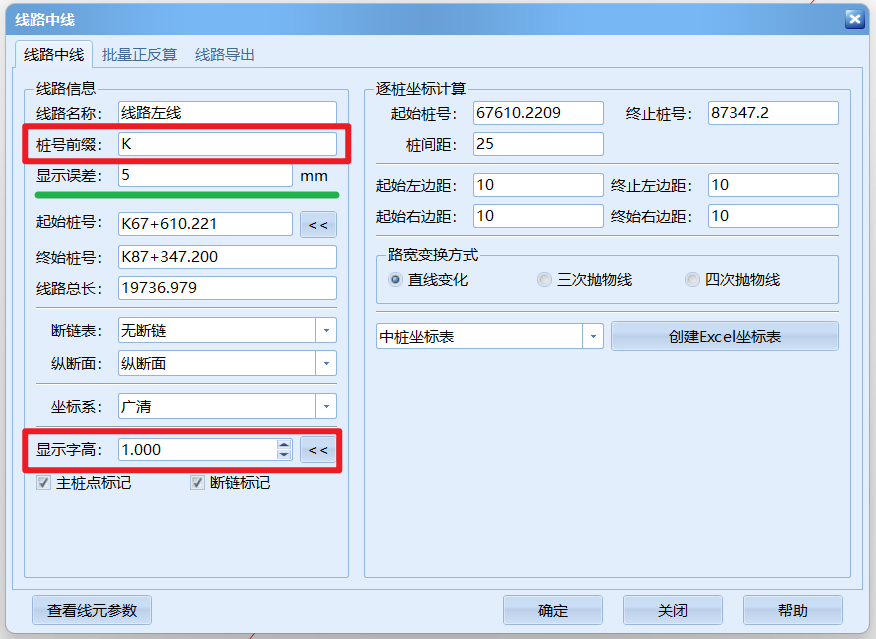Select the 四次抛物线 radio option
This screenshot has height=639, width=876.
point(692,280)
